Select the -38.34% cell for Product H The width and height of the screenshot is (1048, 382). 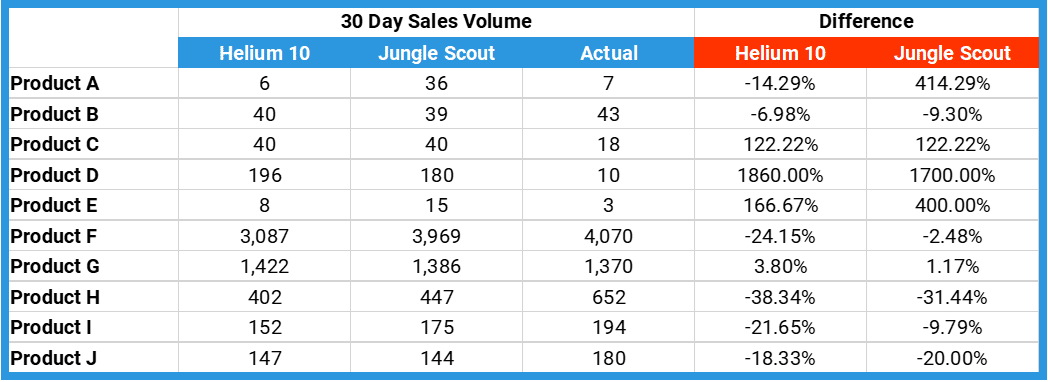coord(780,297)
